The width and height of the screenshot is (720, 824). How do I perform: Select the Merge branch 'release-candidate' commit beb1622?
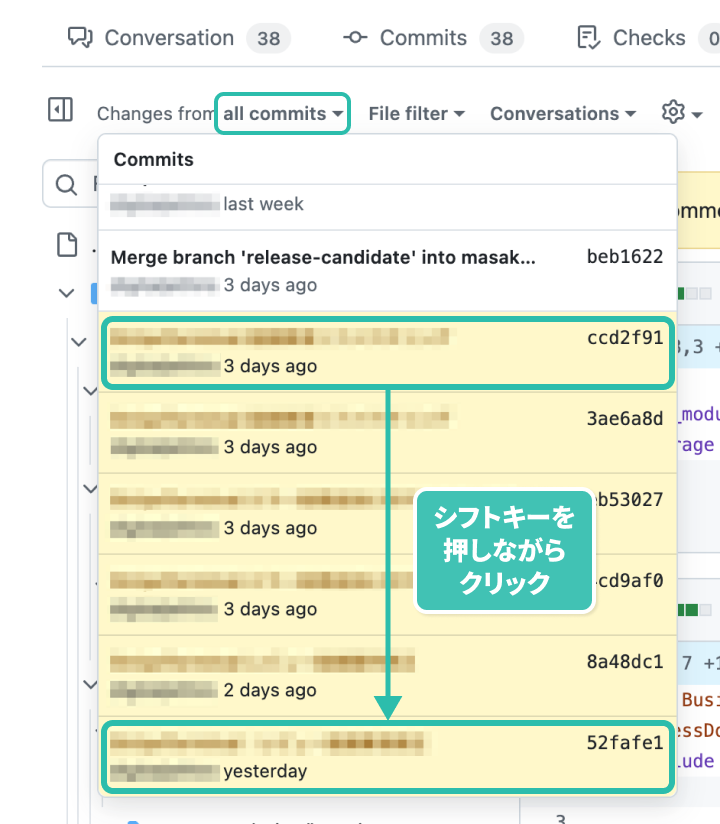pos(386,270)
